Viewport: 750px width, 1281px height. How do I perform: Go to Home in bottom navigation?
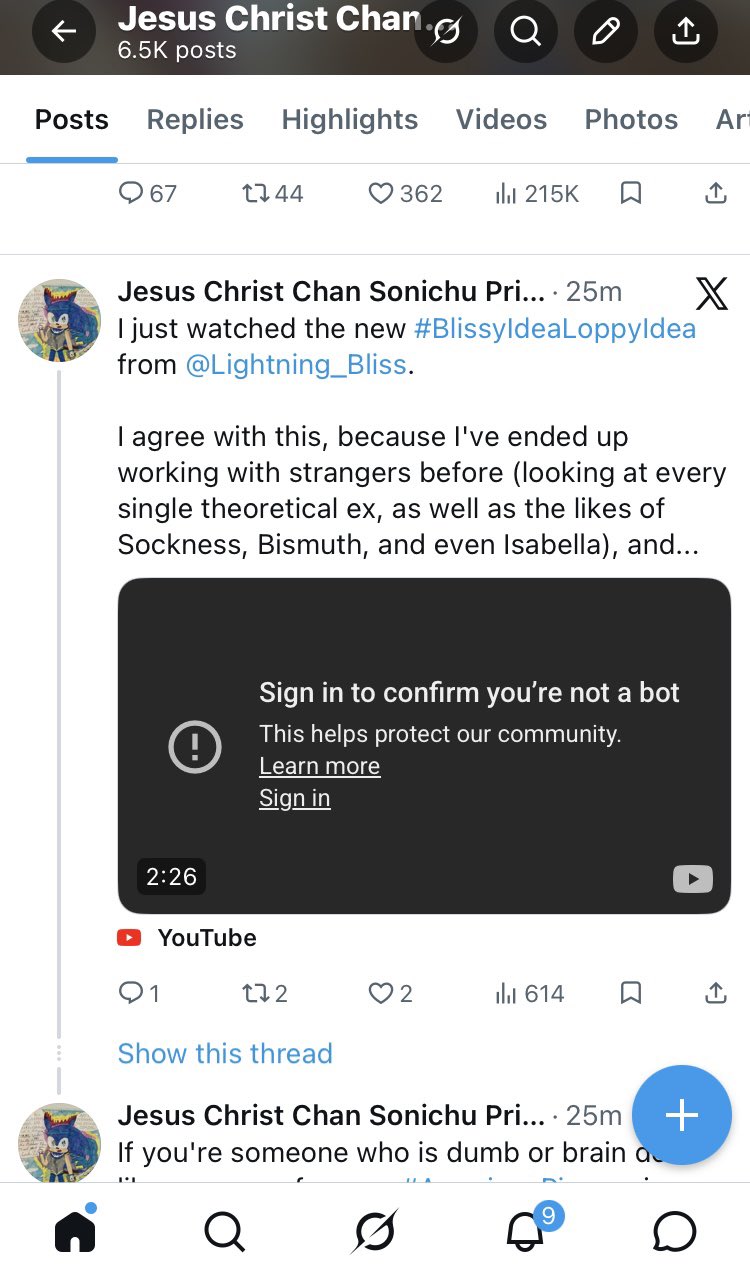pos(75,1231)
